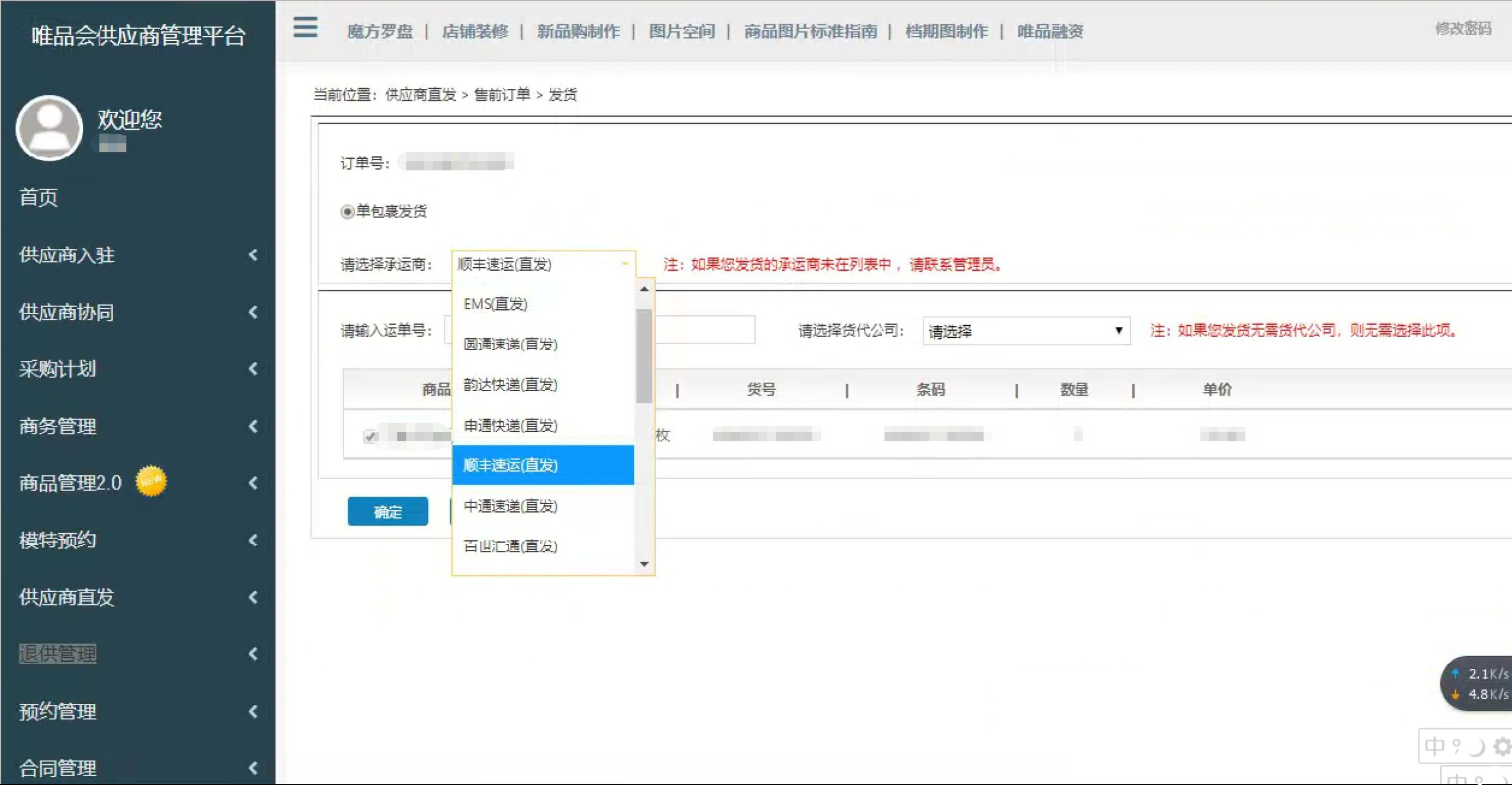Image resolution: width=1512 pixels, height=785 pixels.
Task: Click 供应商直发 in breadcrumb
Action: [x=421, y=94]
